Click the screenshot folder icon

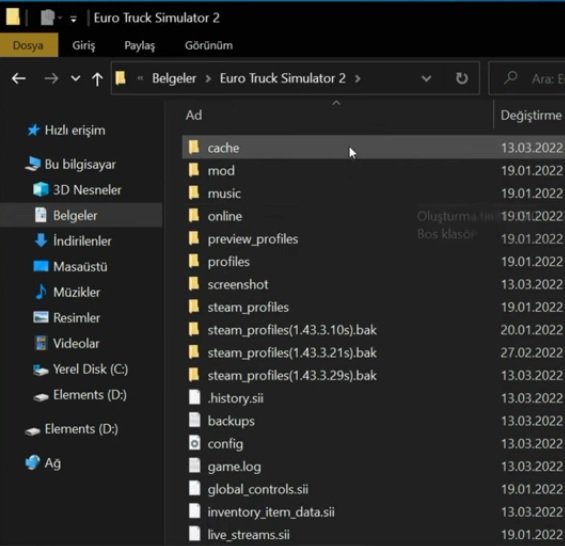click(194, 284)
